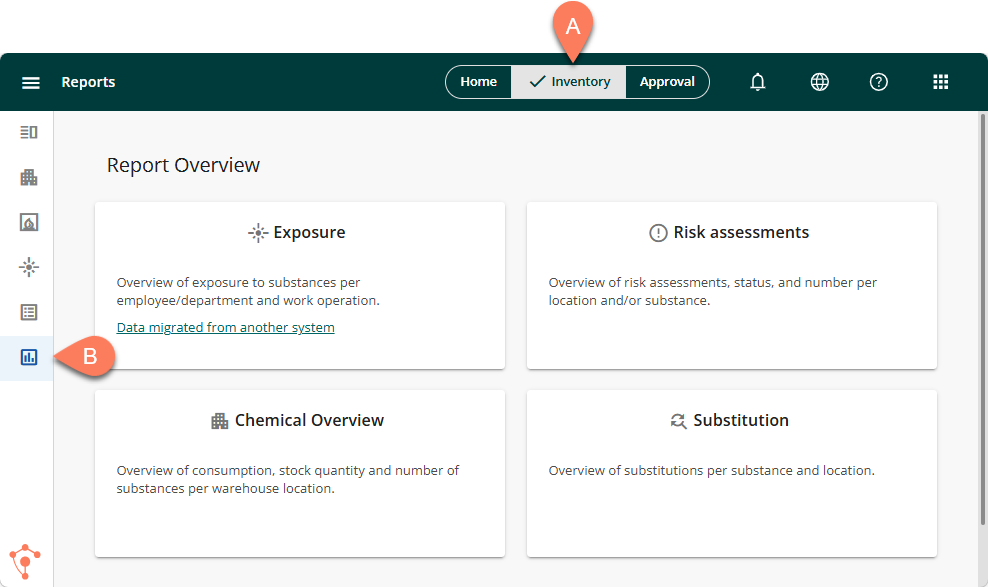Switch to the Approval module
The image size is (988, 587).
coord(667,82)
